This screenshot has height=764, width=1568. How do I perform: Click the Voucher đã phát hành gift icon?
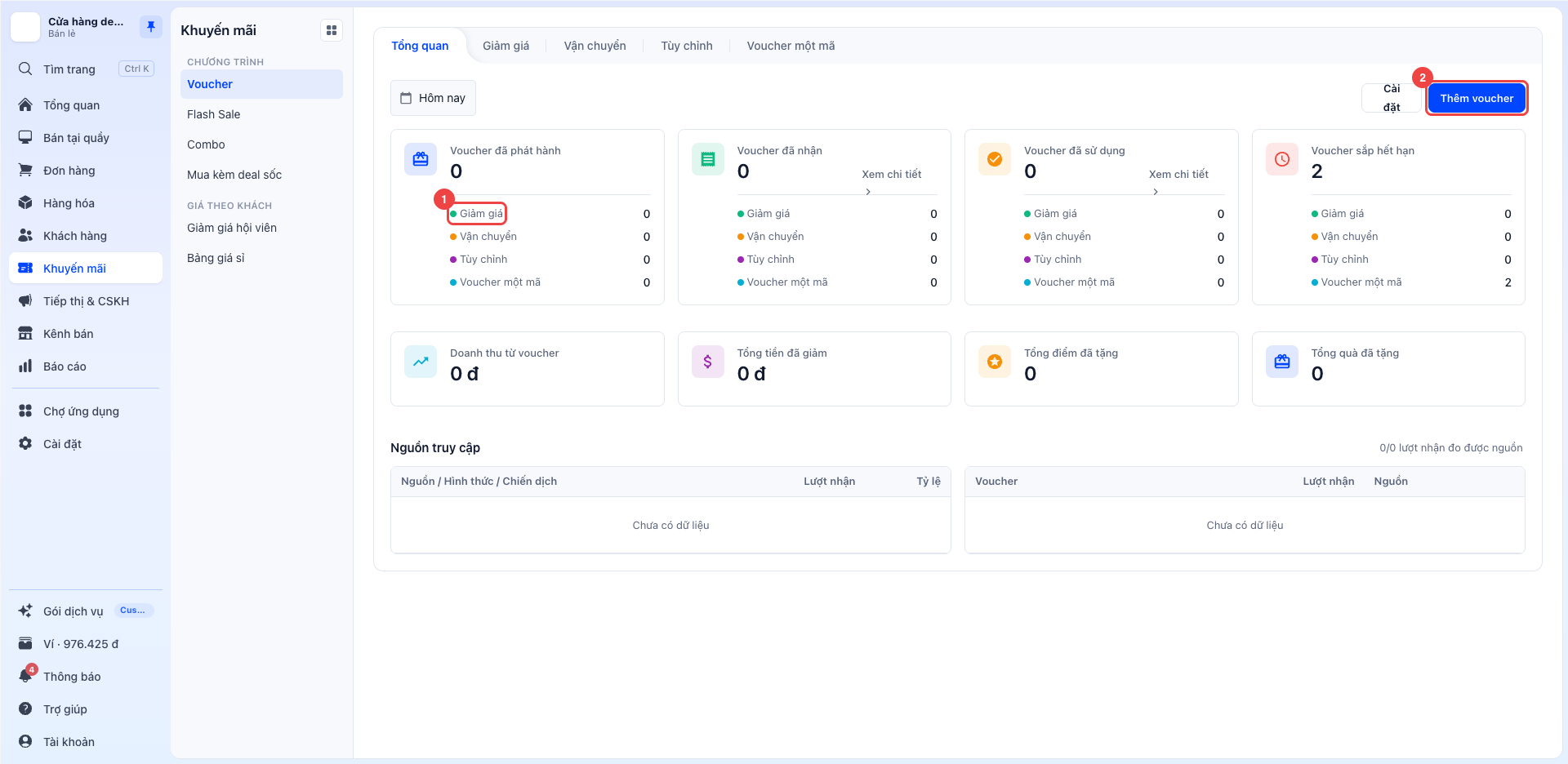coord(421,159)
